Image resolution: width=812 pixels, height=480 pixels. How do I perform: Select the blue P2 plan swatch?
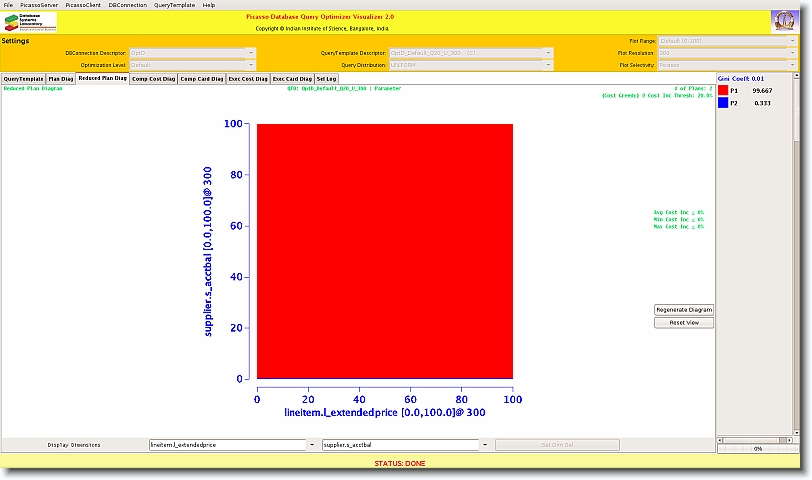click(x=723, y=103)
